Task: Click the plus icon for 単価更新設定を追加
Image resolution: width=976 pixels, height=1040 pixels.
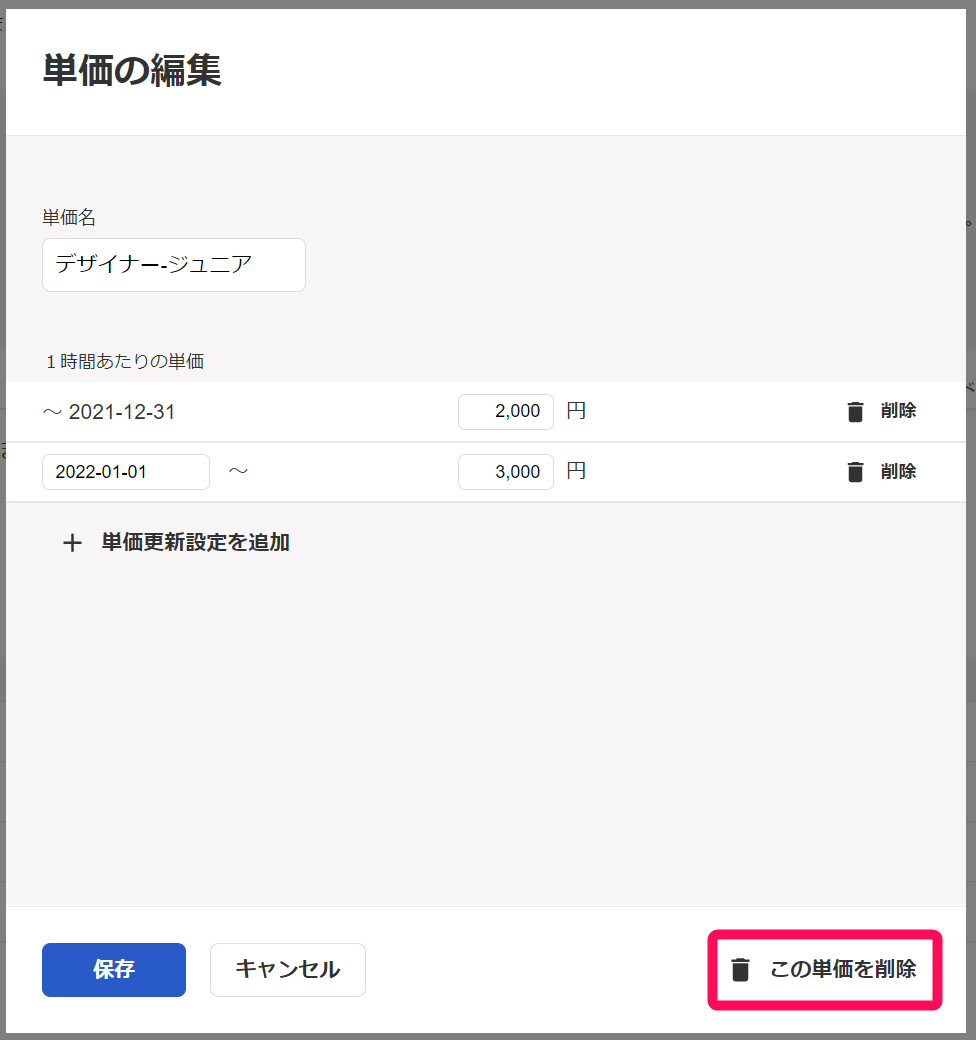Action: pos(72,543)
